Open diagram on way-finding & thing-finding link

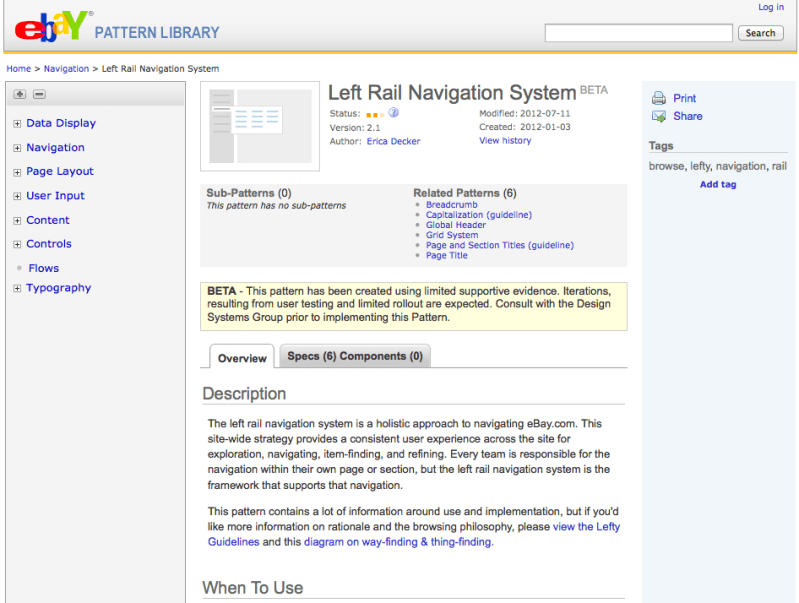tap(398, 542)
